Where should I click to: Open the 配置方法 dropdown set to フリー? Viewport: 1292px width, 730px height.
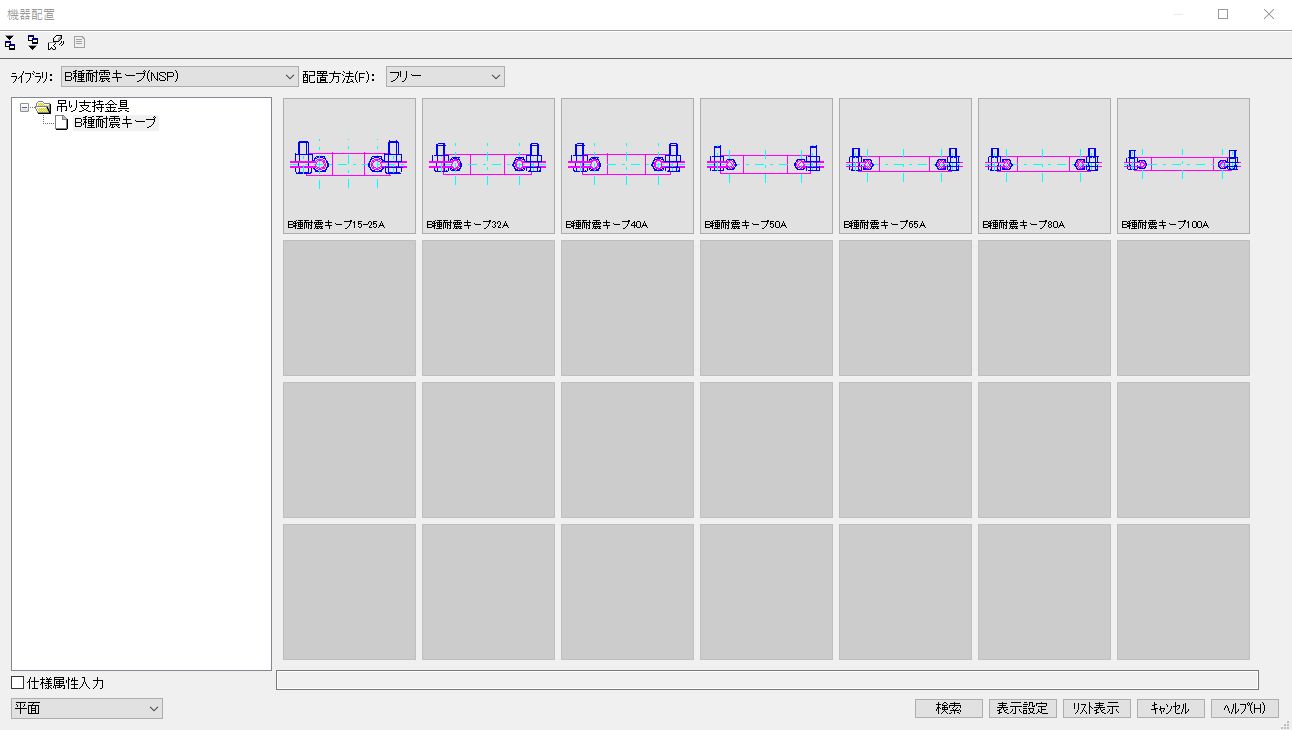[445, 77]
